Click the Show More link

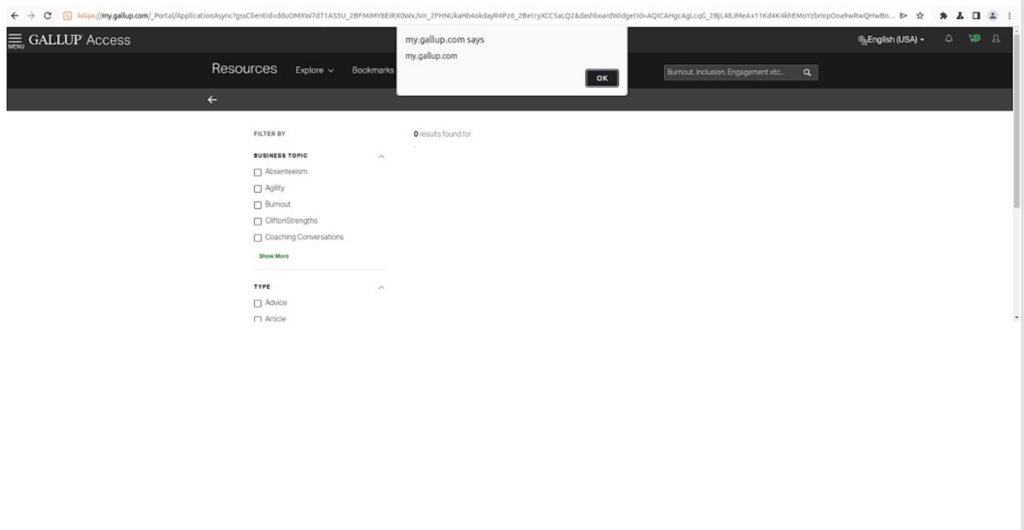(274, 256)
